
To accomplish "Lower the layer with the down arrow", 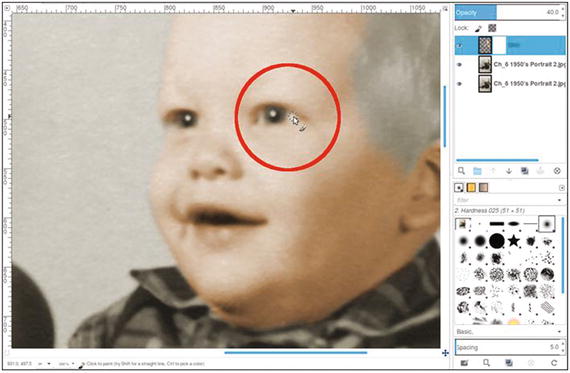I will (509, 171).
